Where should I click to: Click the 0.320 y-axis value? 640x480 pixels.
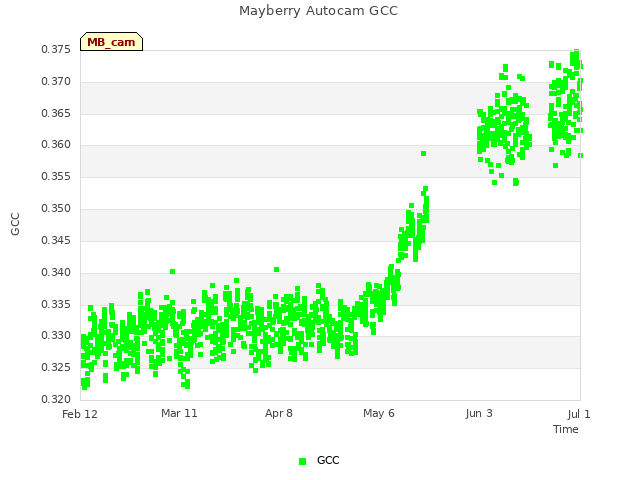click(x=56, y=399)
